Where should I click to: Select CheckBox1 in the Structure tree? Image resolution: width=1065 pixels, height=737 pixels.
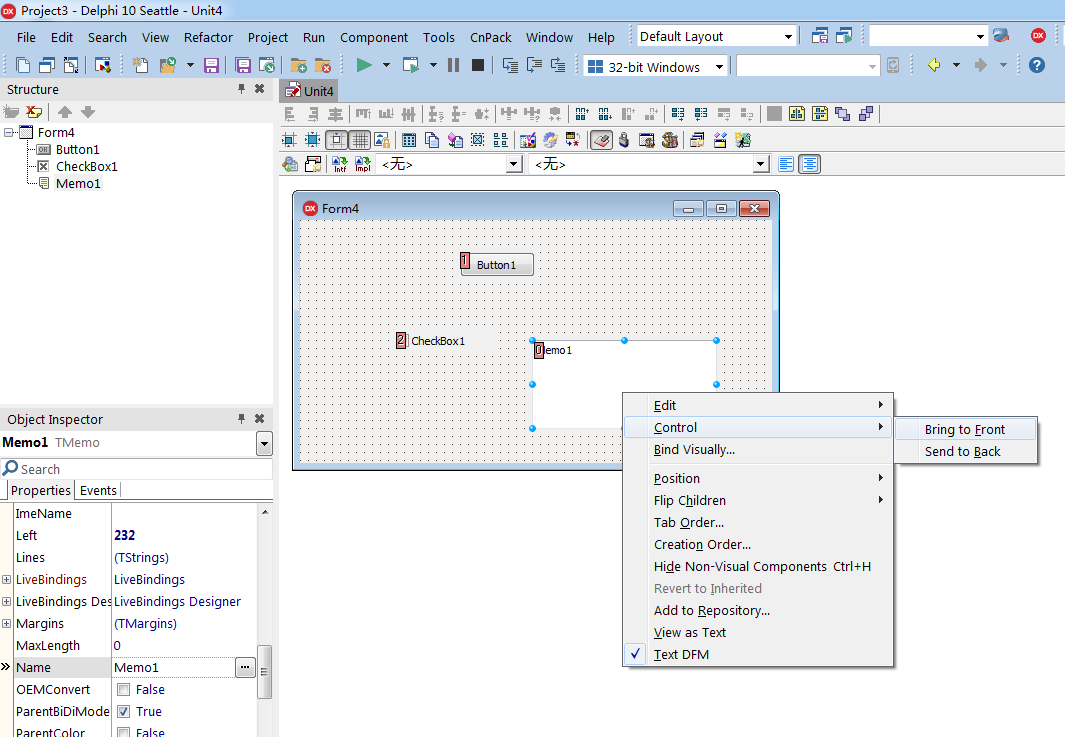[x=86, y=166]
